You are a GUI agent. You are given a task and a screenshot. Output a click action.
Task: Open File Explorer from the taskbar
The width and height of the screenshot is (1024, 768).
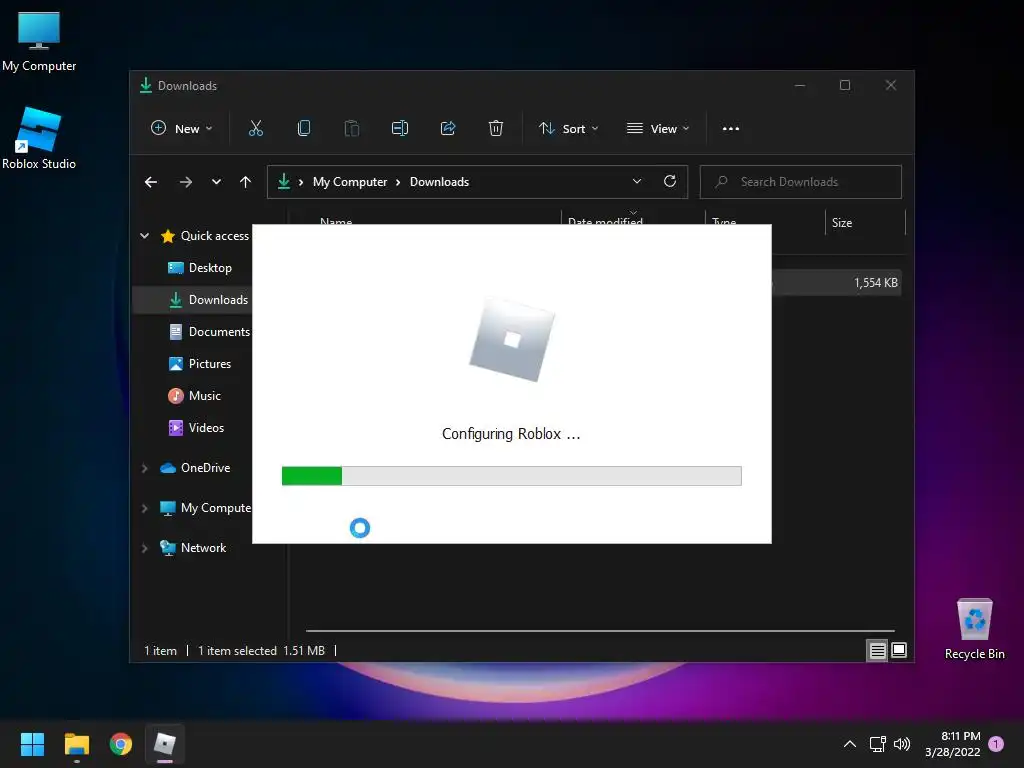pos(76,744)
